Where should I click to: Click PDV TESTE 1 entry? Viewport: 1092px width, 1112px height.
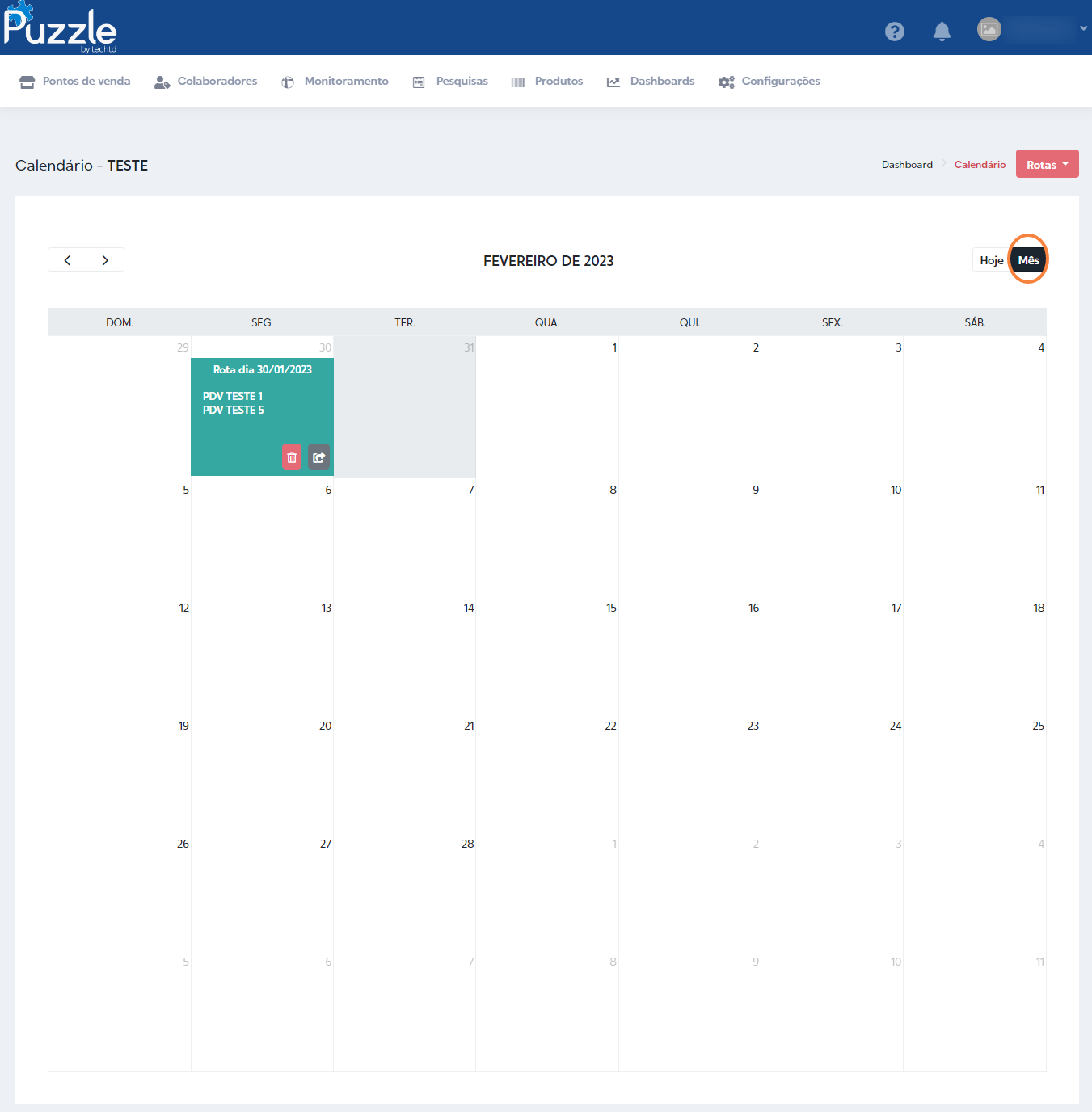(x=233, y=396)
